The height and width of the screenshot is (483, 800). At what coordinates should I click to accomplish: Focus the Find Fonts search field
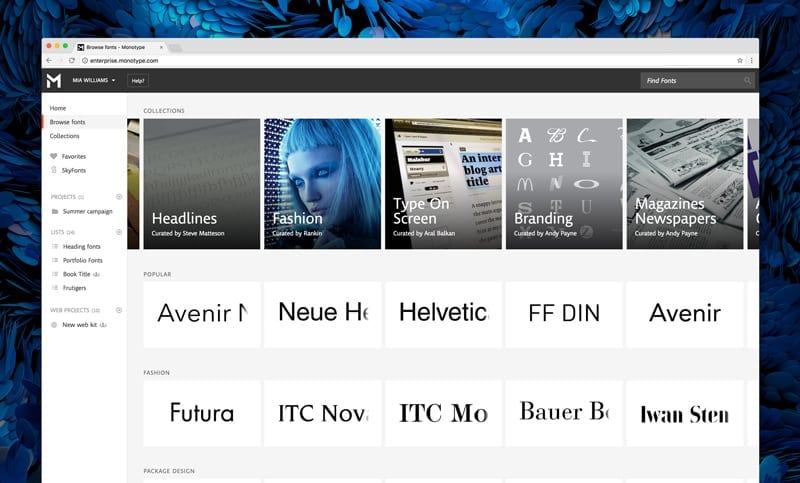(x=697, y=81)
